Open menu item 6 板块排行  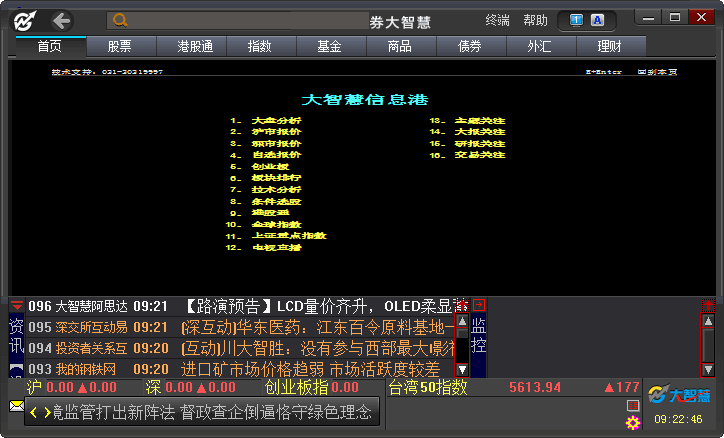pyautogui.click(x=265, y=178)
